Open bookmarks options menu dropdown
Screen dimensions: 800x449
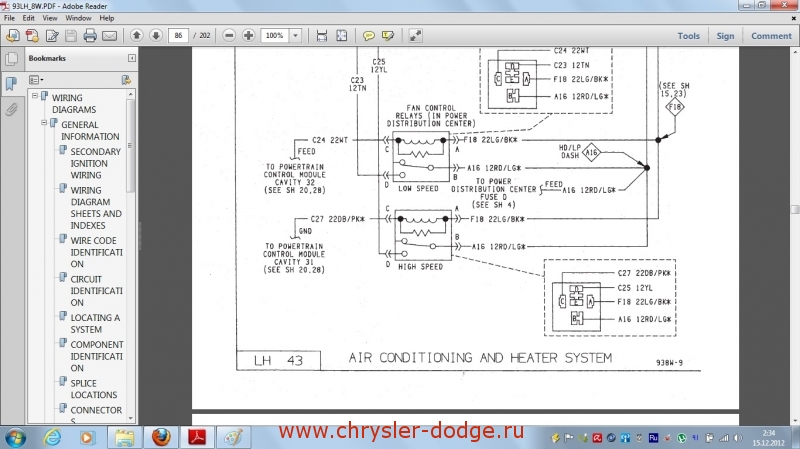tap(36, 80)
